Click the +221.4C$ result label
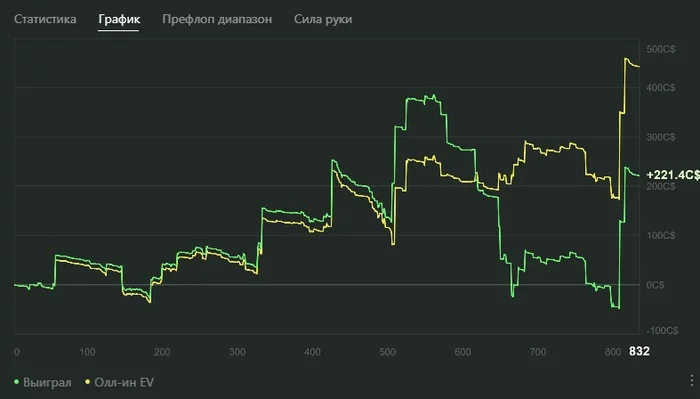The image size is (700, 399). [x=673, y=175]
